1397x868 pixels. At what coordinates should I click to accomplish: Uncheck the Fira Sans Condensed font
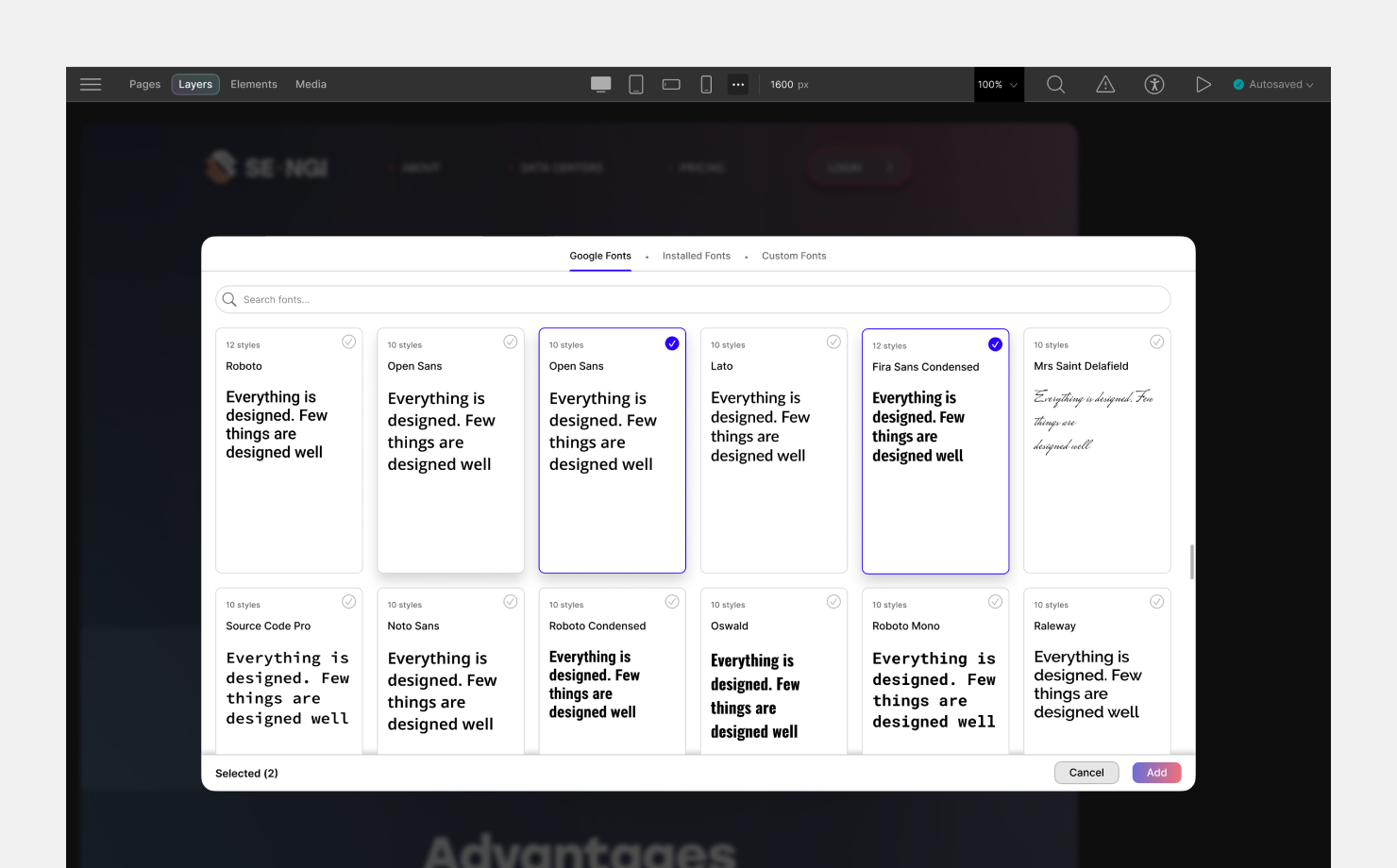[995, 343]
